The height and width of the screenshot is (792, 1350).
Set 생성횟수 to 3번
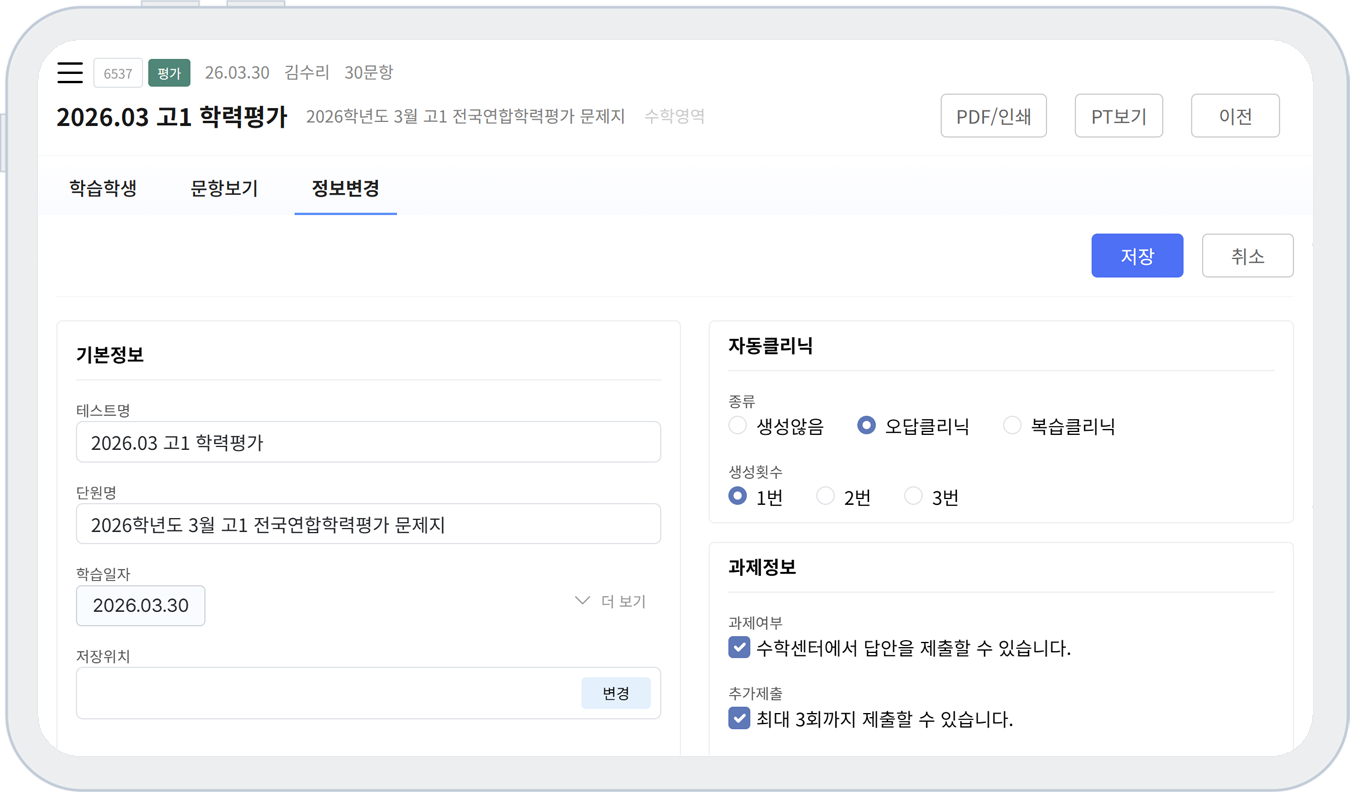click(x=913, y=496)
